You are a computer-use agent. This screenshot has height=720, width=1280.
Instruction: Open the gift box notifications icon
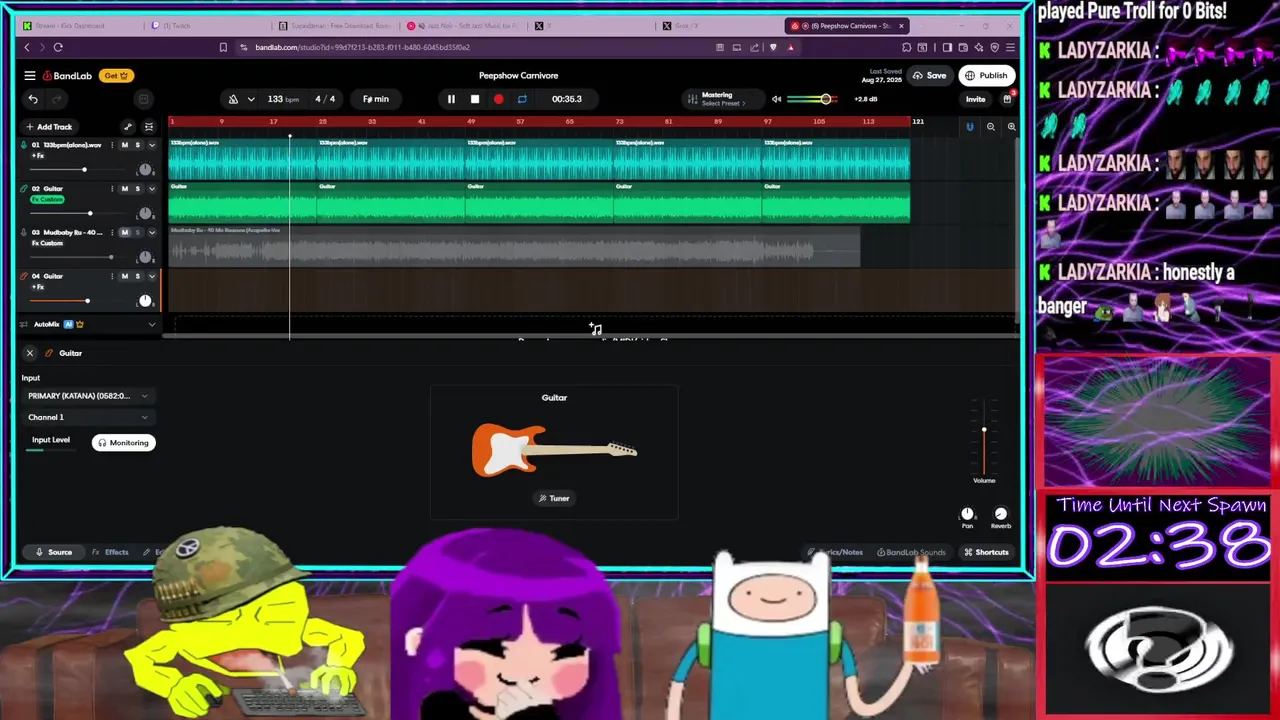pos(1007,99)
